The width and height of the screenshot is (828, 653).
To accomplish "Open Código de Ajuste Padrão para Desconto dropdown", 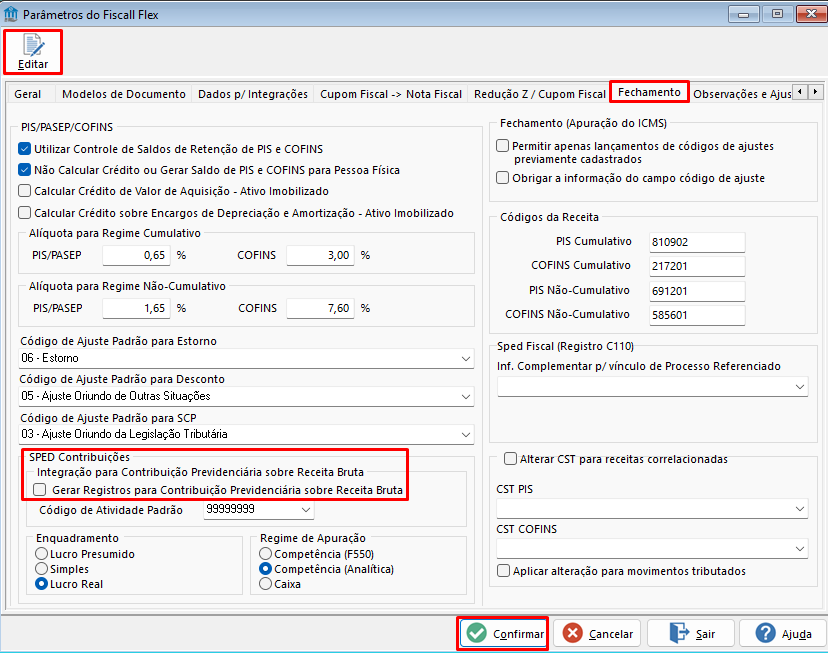I will 246,396.
